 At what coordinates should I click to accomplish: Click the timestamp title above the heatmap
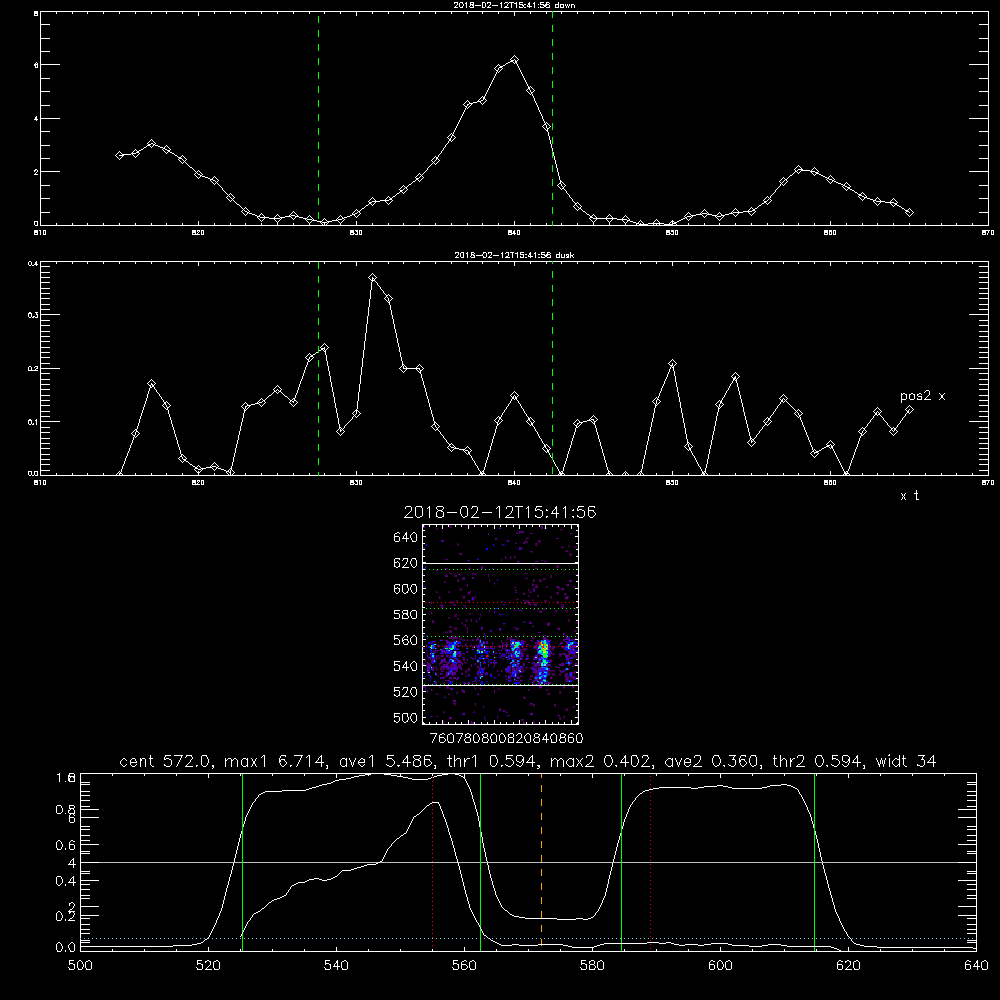point(500,513)
